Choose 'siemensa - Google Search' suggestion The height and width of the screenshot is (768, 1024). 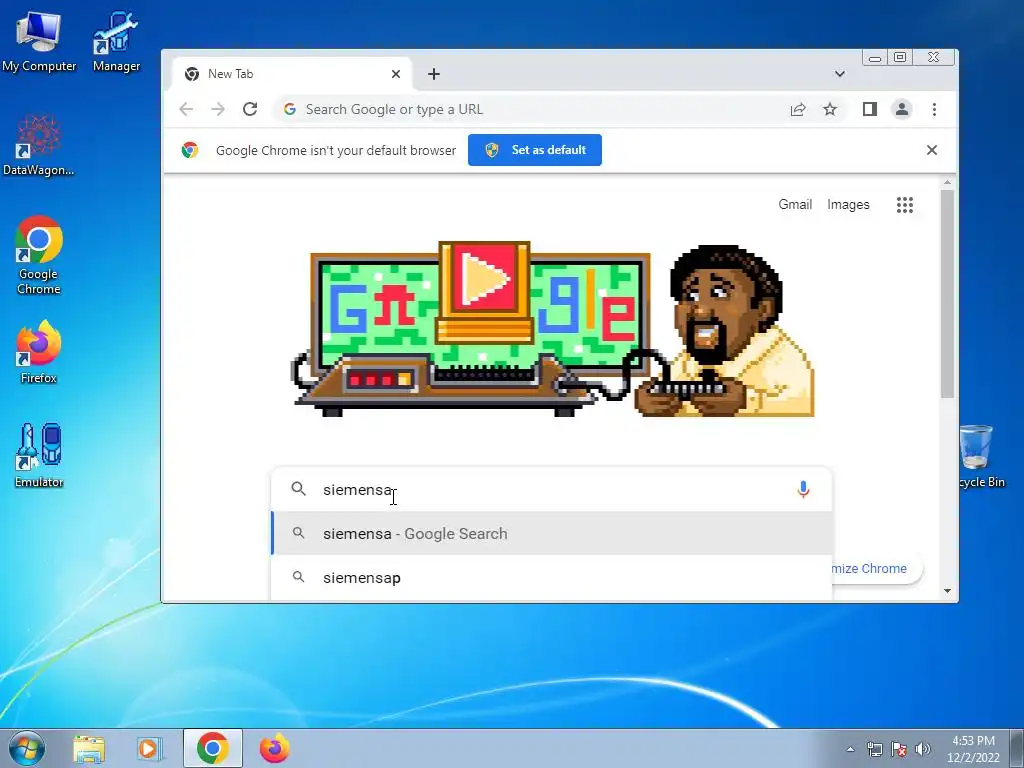coord(552,534)
